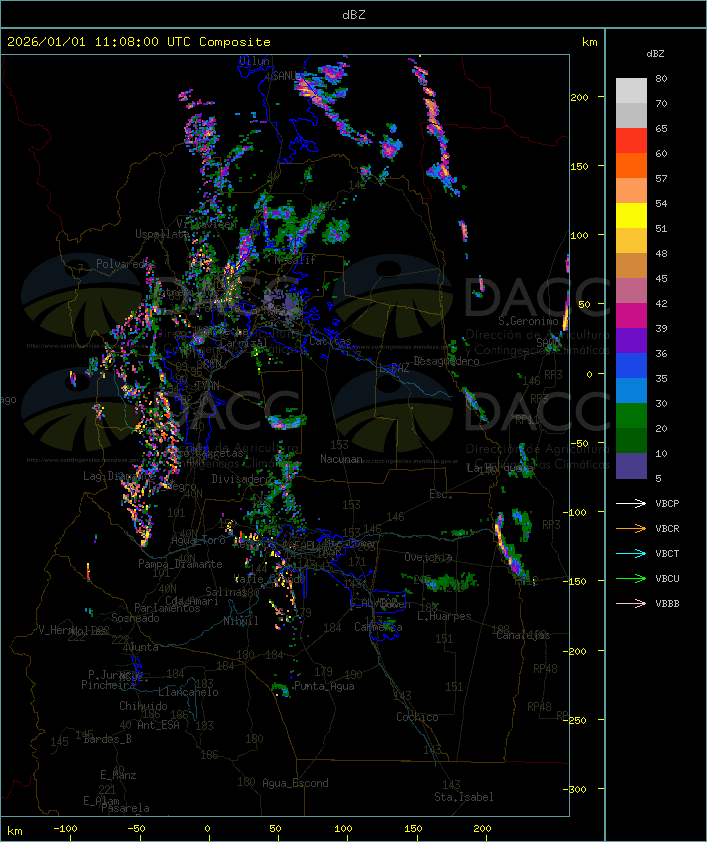The height and width of the screenshot is (842, 707).
Task: Click the '150' tick on the horizontal km axis
Action: tap(413, 829)
